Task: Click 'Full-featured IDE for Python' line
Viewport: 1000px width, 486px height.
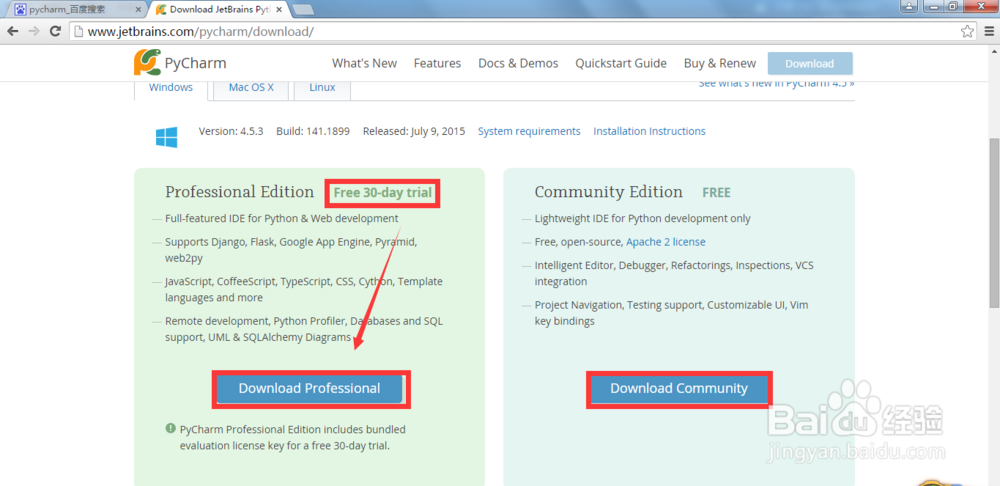Action: [281, 218]
